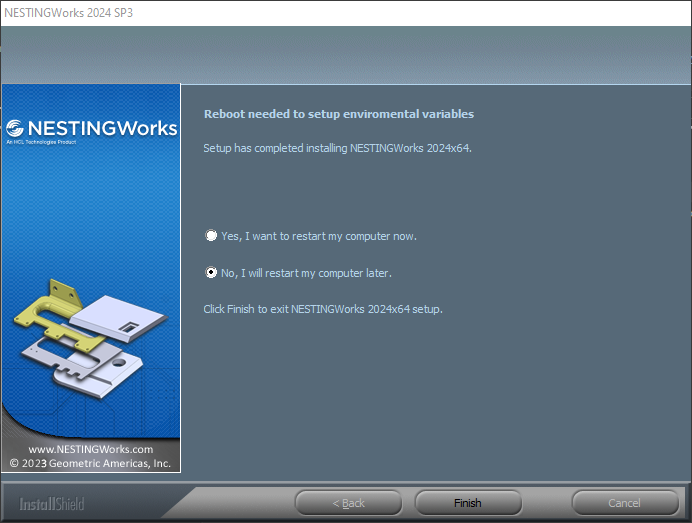
Task: Click 'Click Finish to exit NESTINGWorks 2024x64 setup' text
Action: 323,309
